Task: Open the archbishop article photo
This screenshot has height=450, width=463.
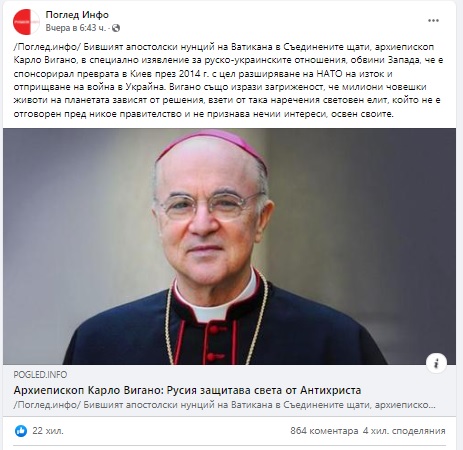Action: pyautogui.click(x=229, y=246)
